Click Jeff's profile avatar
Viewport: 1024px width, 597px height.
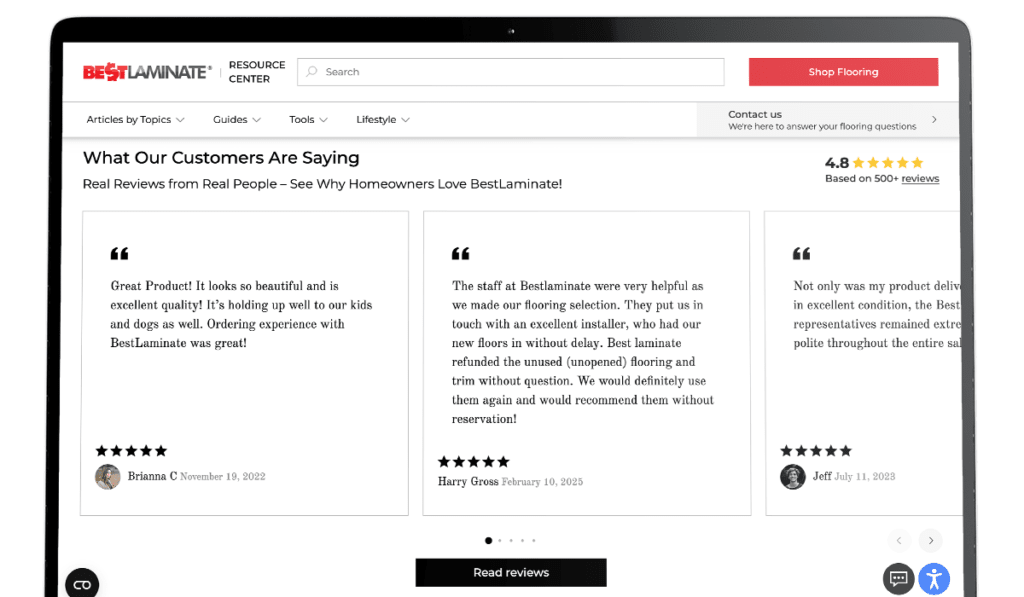(x=793, y=477)
